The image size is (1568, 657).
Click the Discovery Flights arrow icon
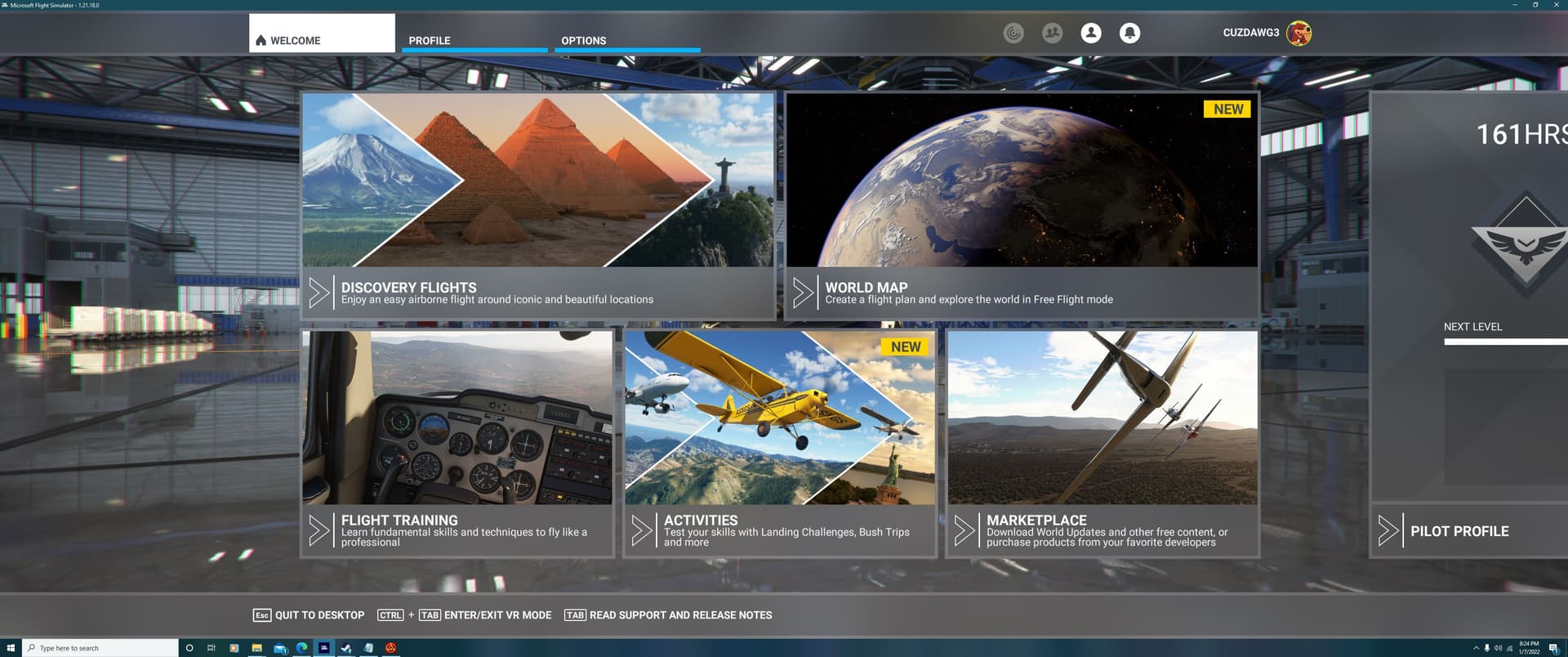(x=319, y=293)
